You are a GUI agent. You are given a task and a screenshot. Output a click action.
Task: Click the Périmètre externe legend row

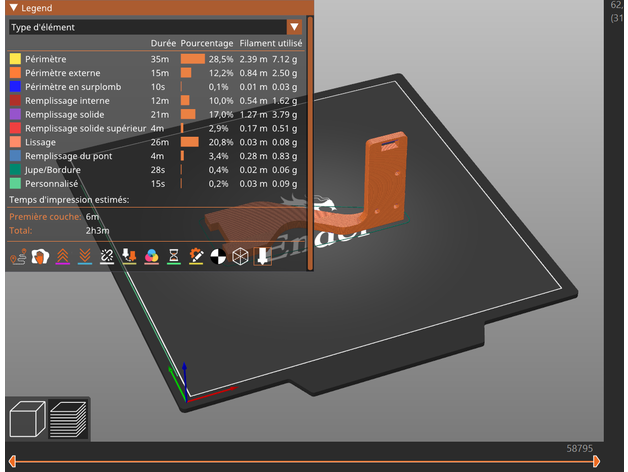click(x=62, y=73)
